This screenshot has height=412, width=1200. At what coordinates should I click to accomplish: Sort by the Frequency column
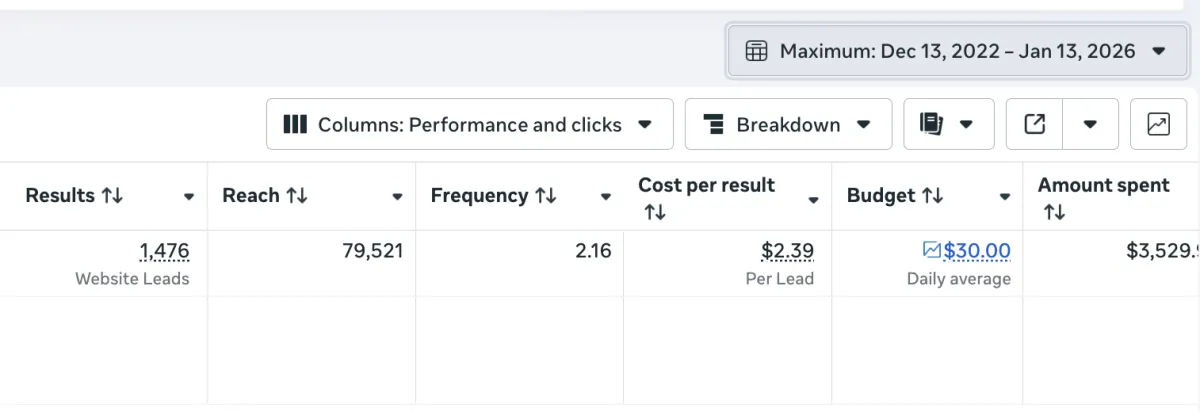pyautogui.click(x=546, y=196)
